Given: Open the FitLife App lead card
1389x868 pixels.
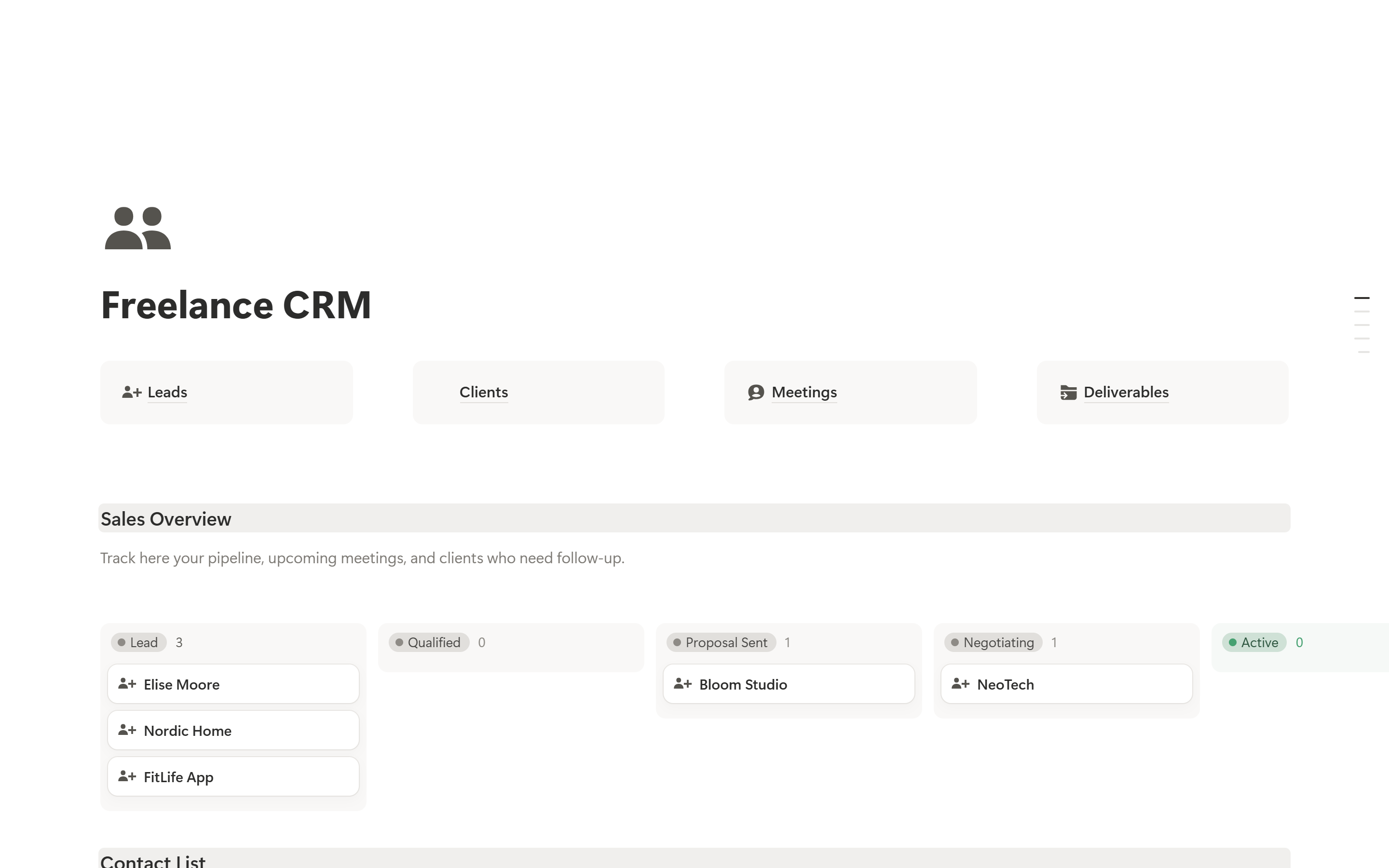Looking at the screenshot, I should pos(233,776).
